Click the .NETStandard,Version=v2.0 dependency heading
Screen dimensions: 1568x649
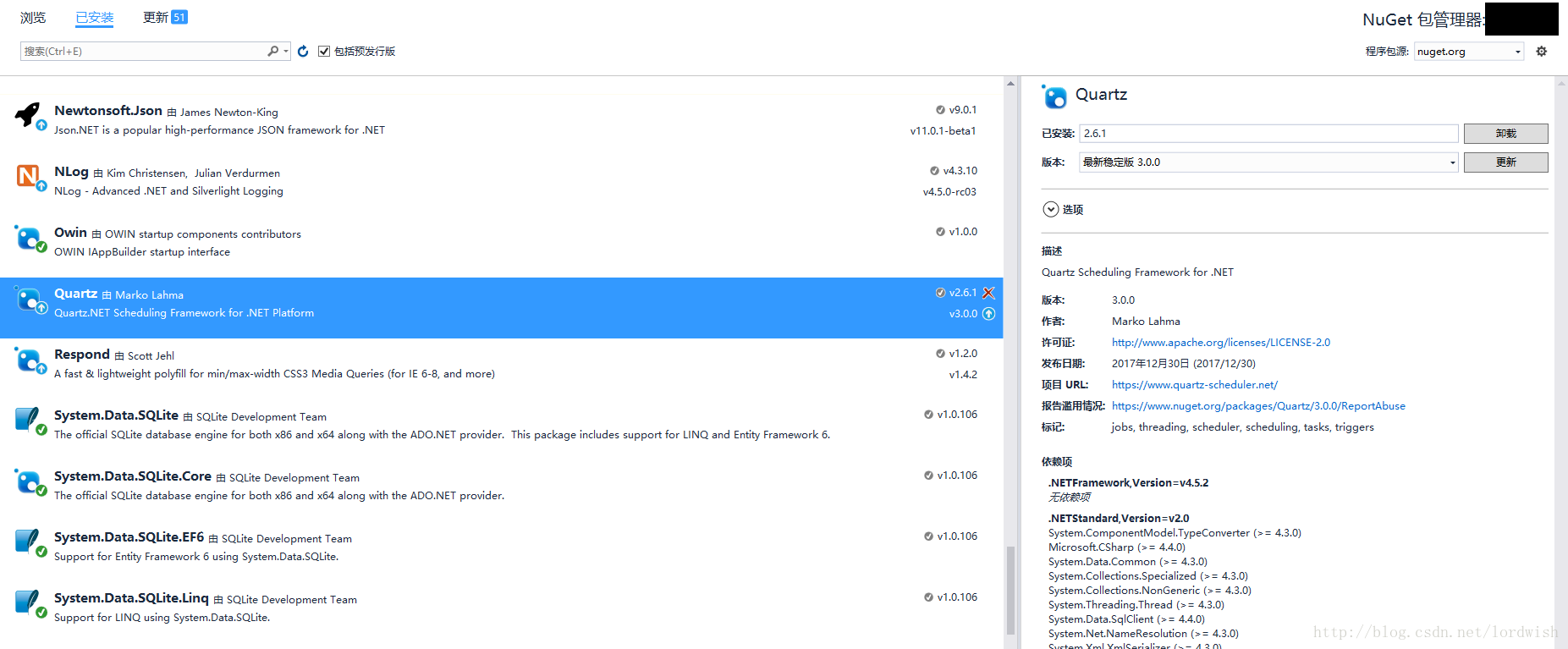point(1119,519)
